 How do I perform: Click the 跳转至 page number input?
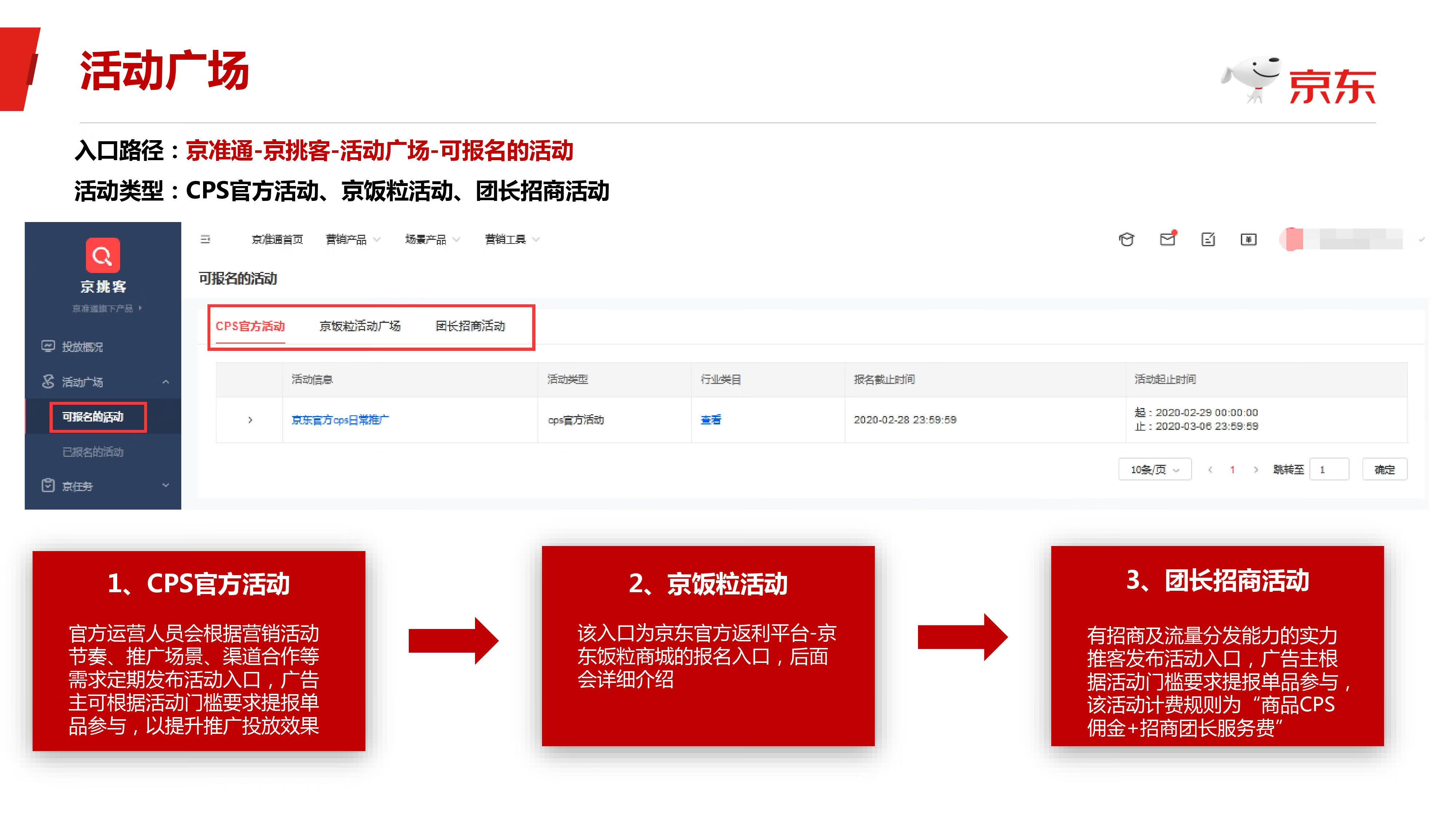[x=1329, y=470]
